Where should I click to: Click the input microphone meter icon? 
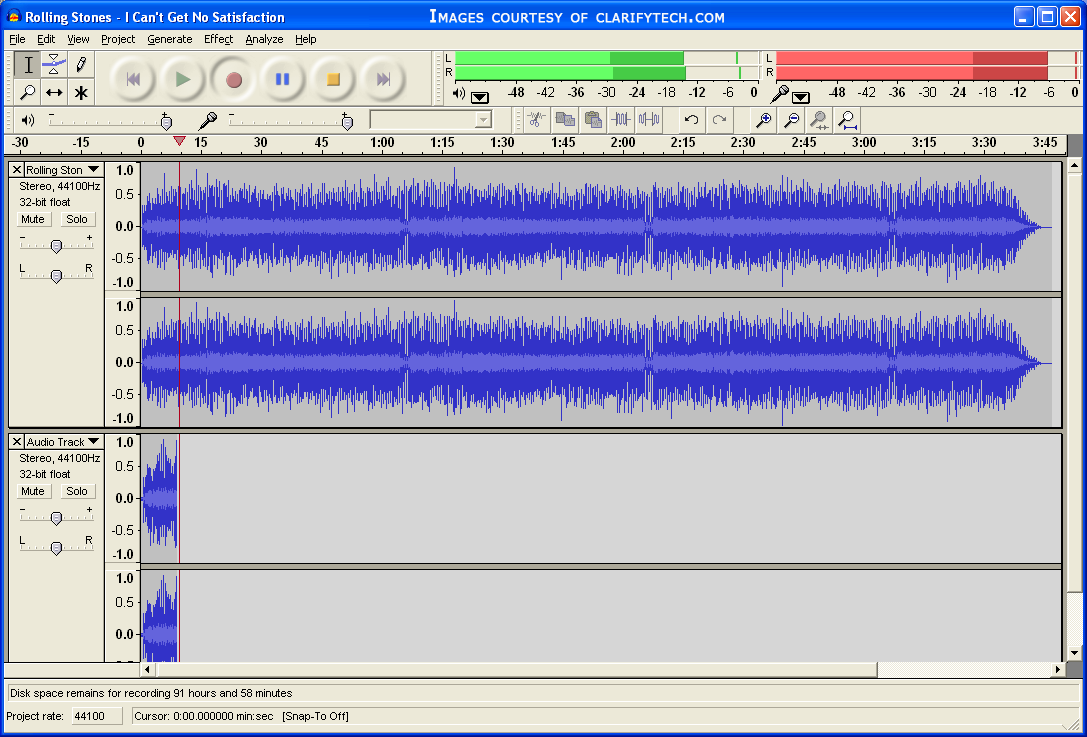780,94
